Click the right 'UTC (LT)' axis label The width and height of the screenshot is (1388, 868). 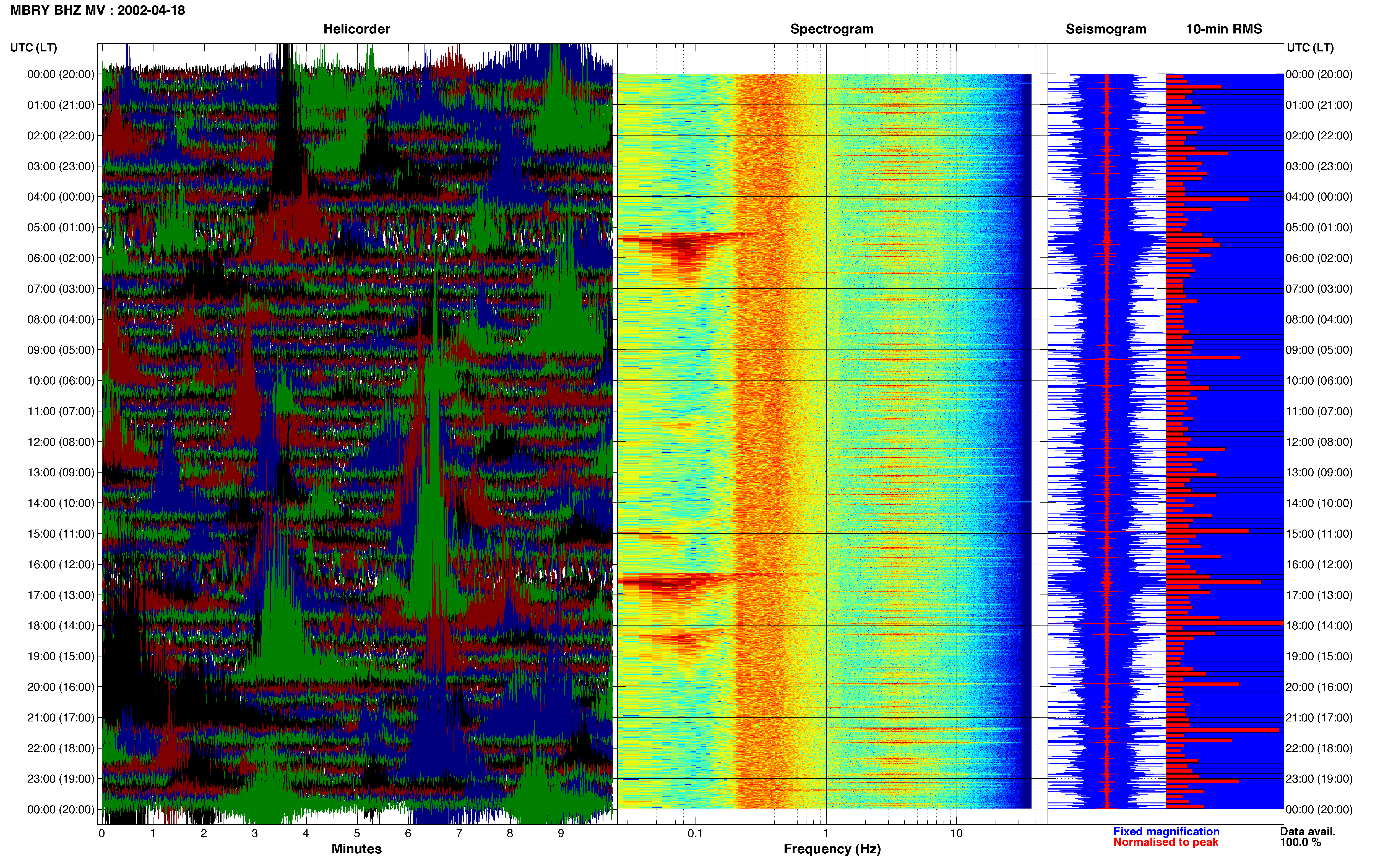pyautogui.click(x=1310, y=48)
